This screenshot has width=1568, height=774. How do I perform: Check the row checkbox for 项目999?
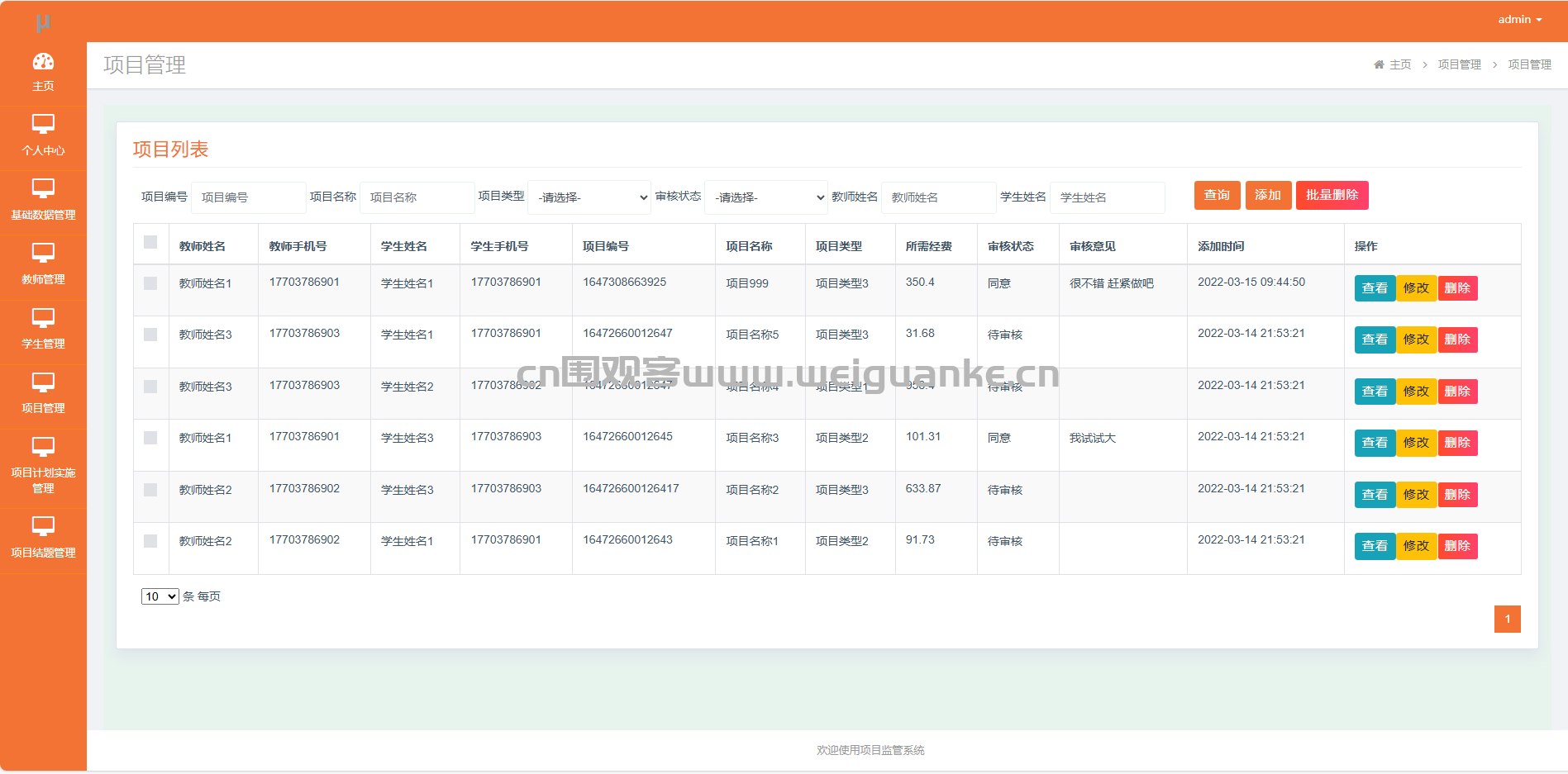click(150, 283)
